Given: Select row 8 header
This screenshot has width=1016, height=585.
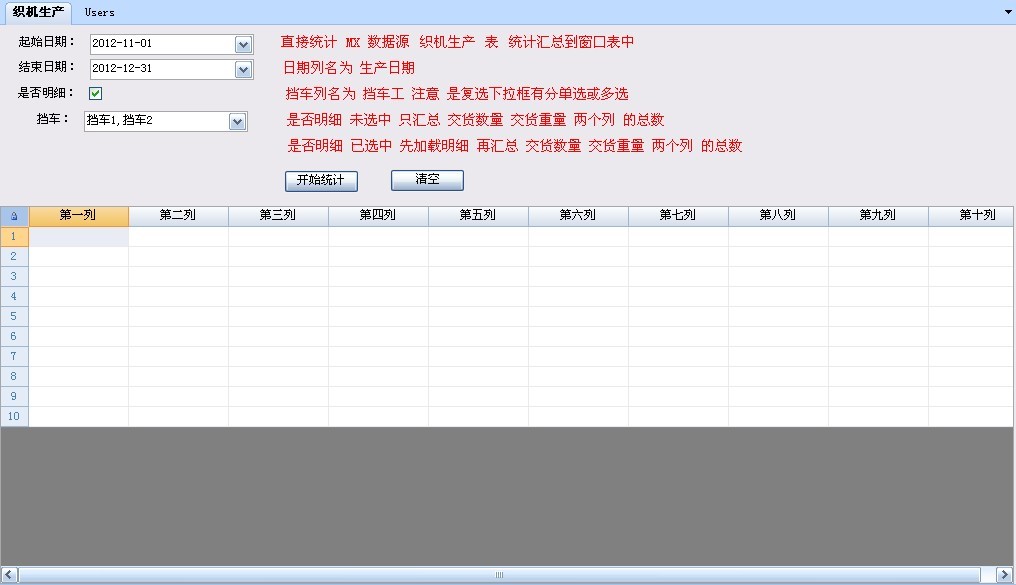Looking at the screenshot, I should pos(14,376).
